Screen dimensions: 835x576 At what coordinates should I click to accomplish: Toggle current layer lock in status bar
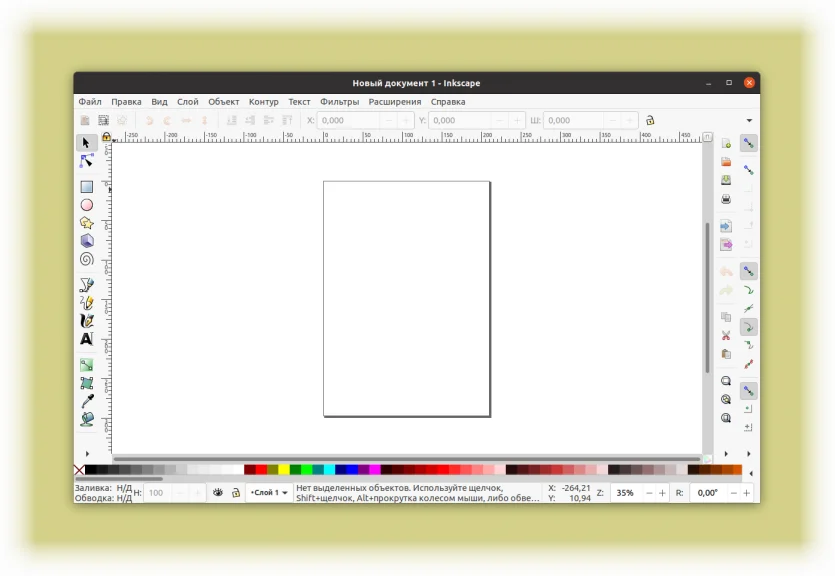[236, 492]
